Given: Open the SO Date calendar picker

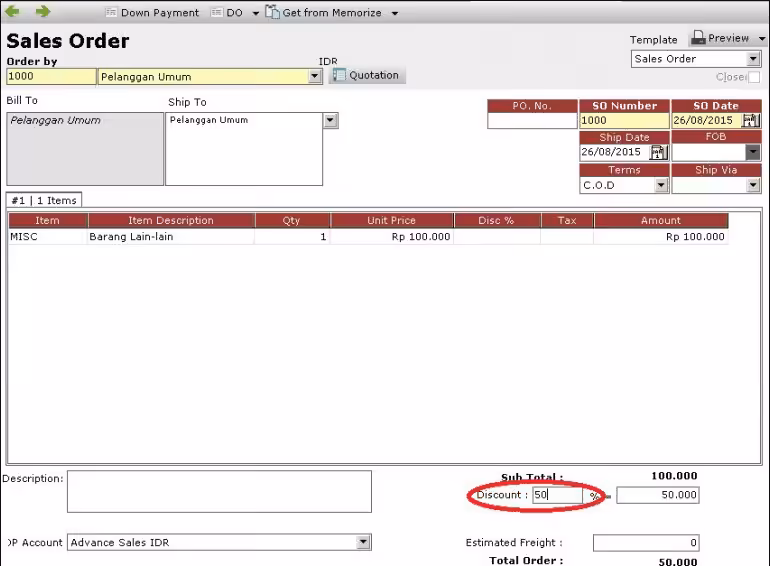Looking at the screenshot, I should point(751,120).
